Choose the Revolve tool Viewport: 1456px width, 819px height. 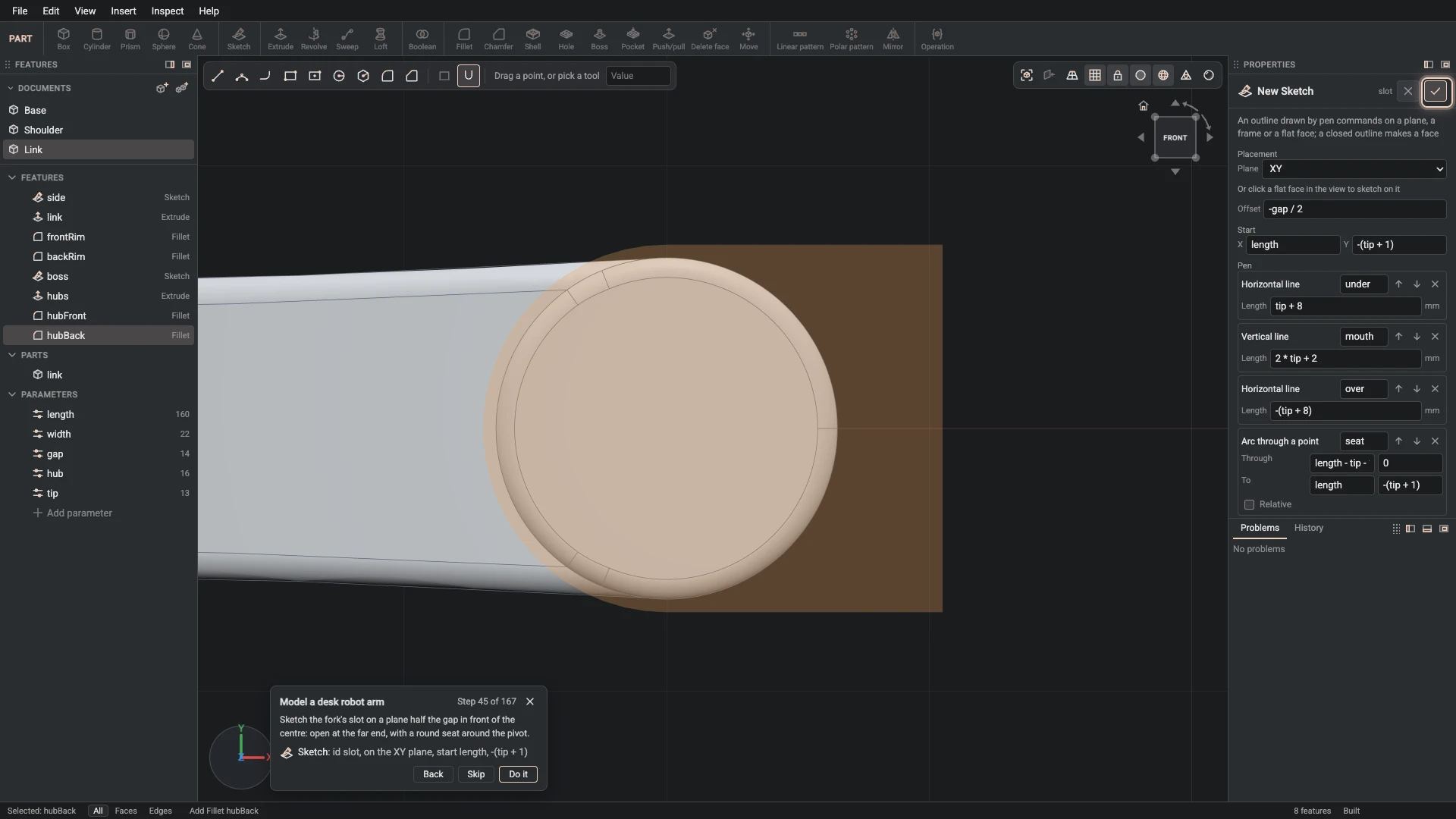point(314,39)
